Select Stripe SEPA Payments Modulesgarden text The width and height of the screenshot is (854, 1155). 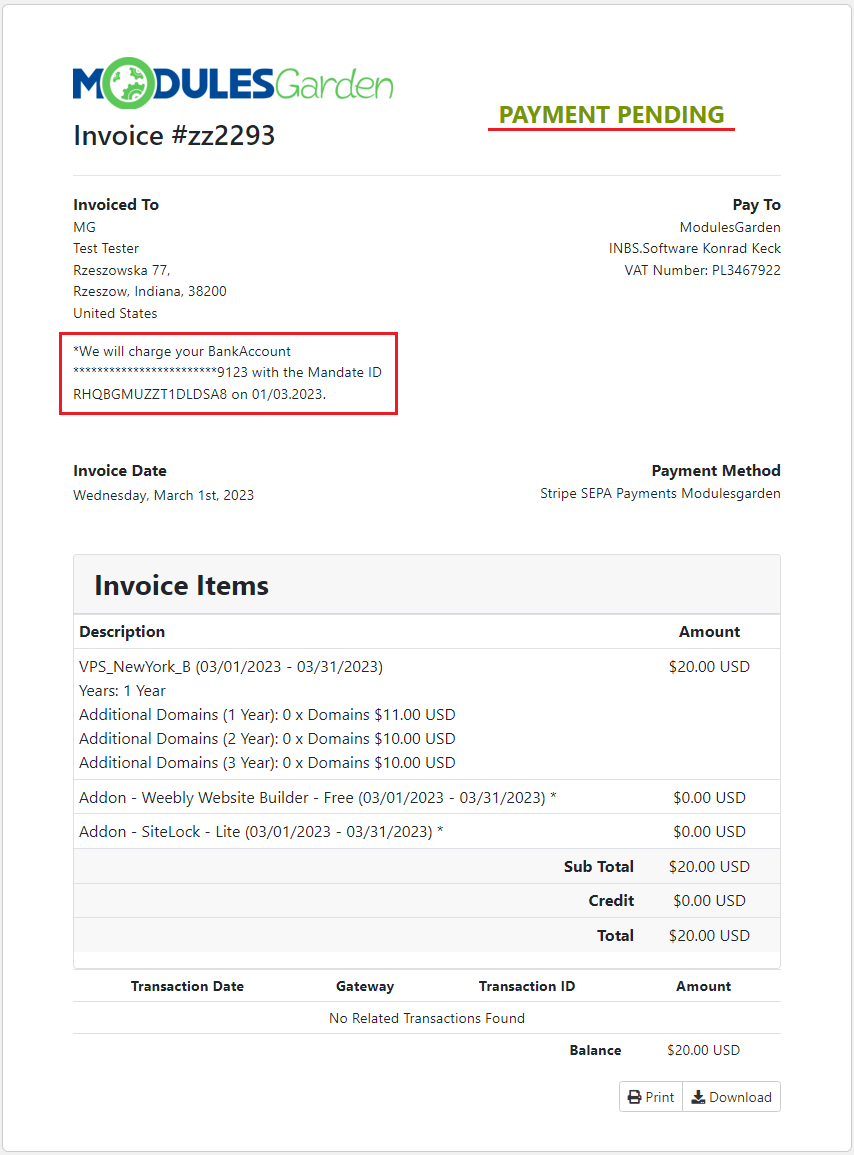pos(660,493)
